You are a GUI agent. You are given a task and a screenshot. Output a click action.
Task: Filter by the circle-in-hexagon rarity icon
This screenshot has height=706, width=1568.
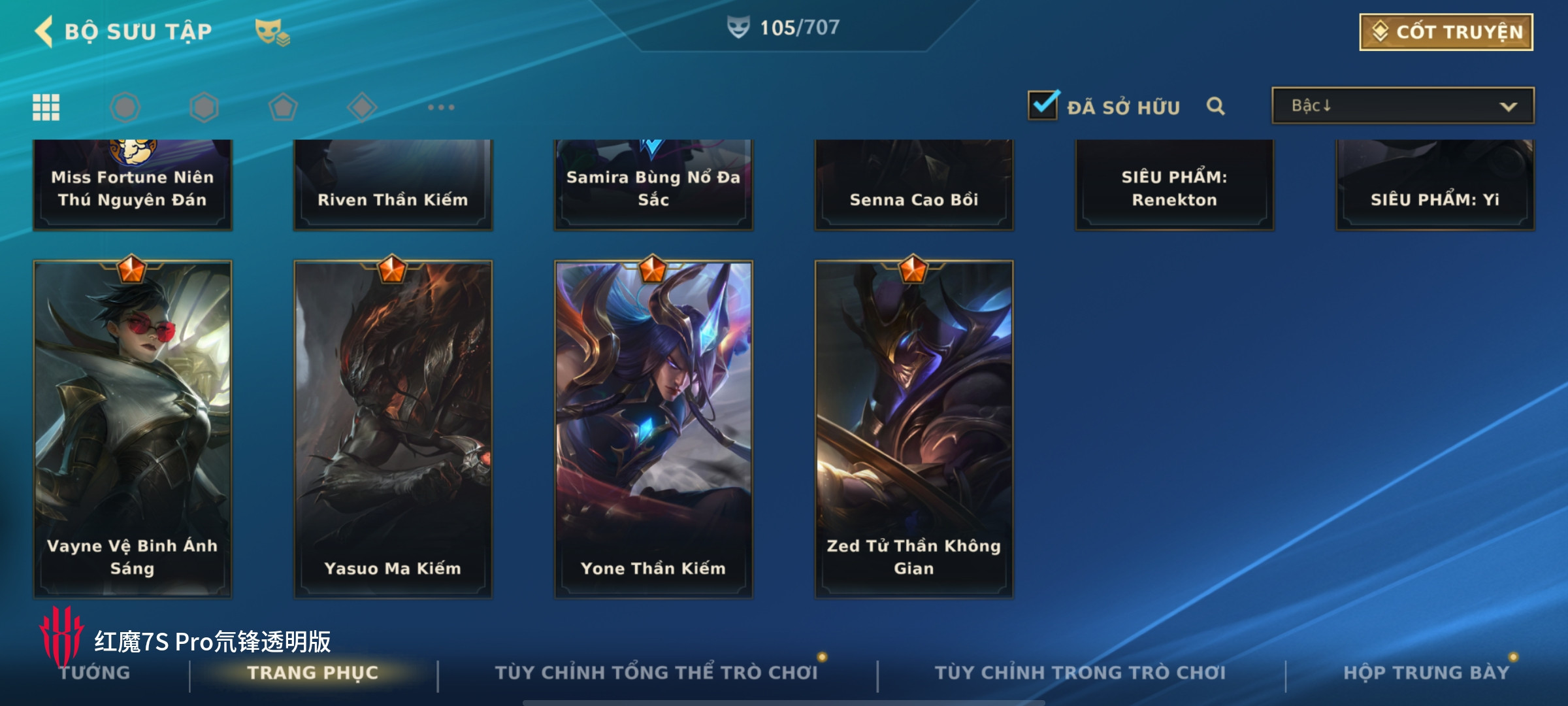pos(125,107)
